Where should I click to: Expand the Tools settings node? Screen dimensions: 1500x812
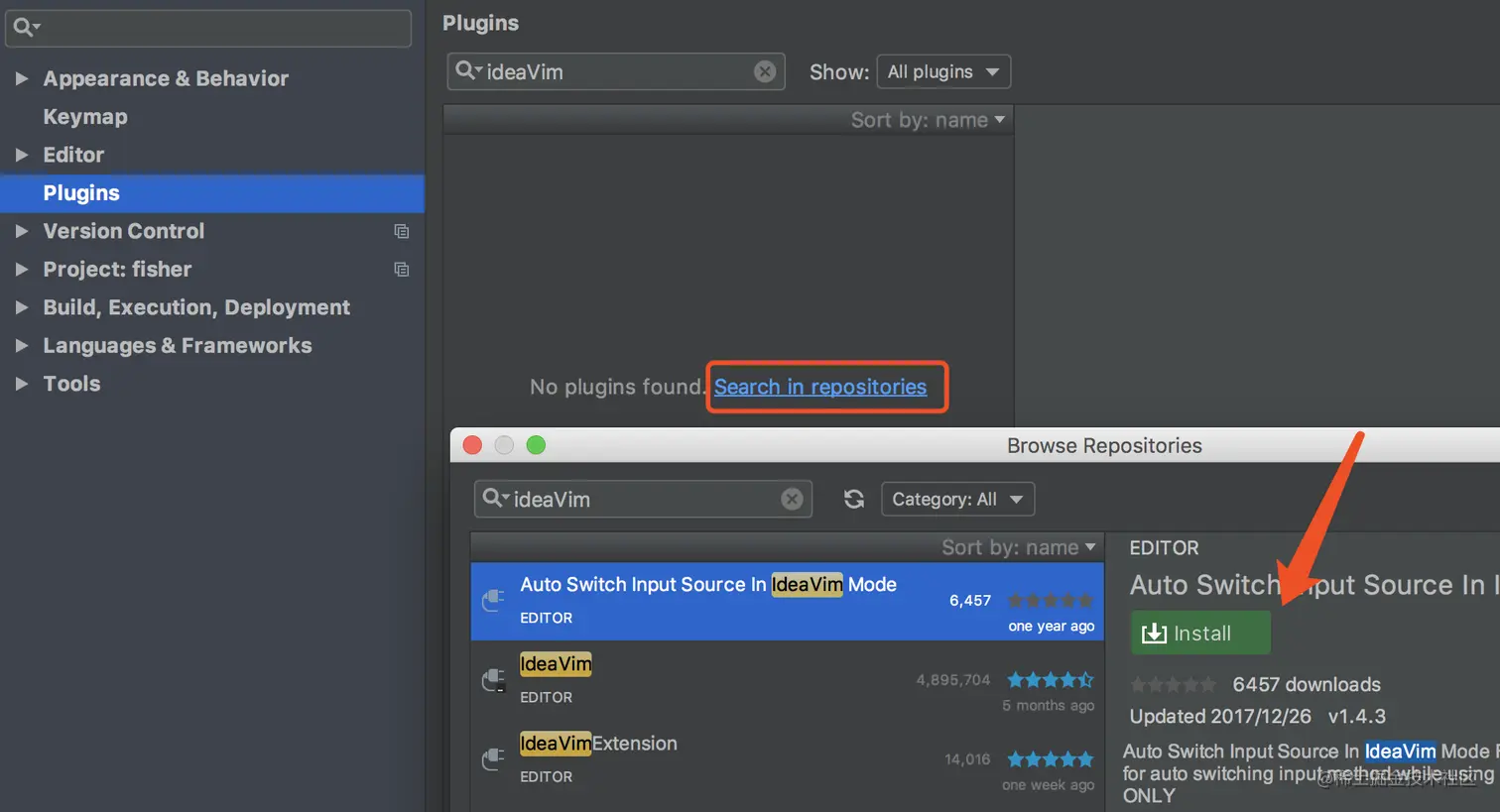[21, 384]
